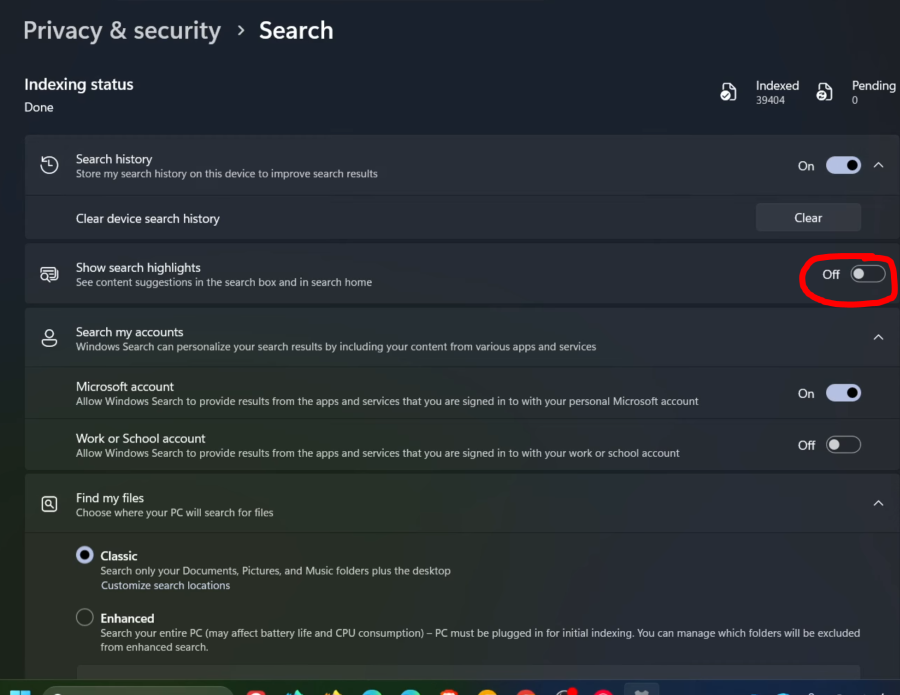Click the Clear device search history label
The image size is (900, 695).
click(x=148, y=219)
